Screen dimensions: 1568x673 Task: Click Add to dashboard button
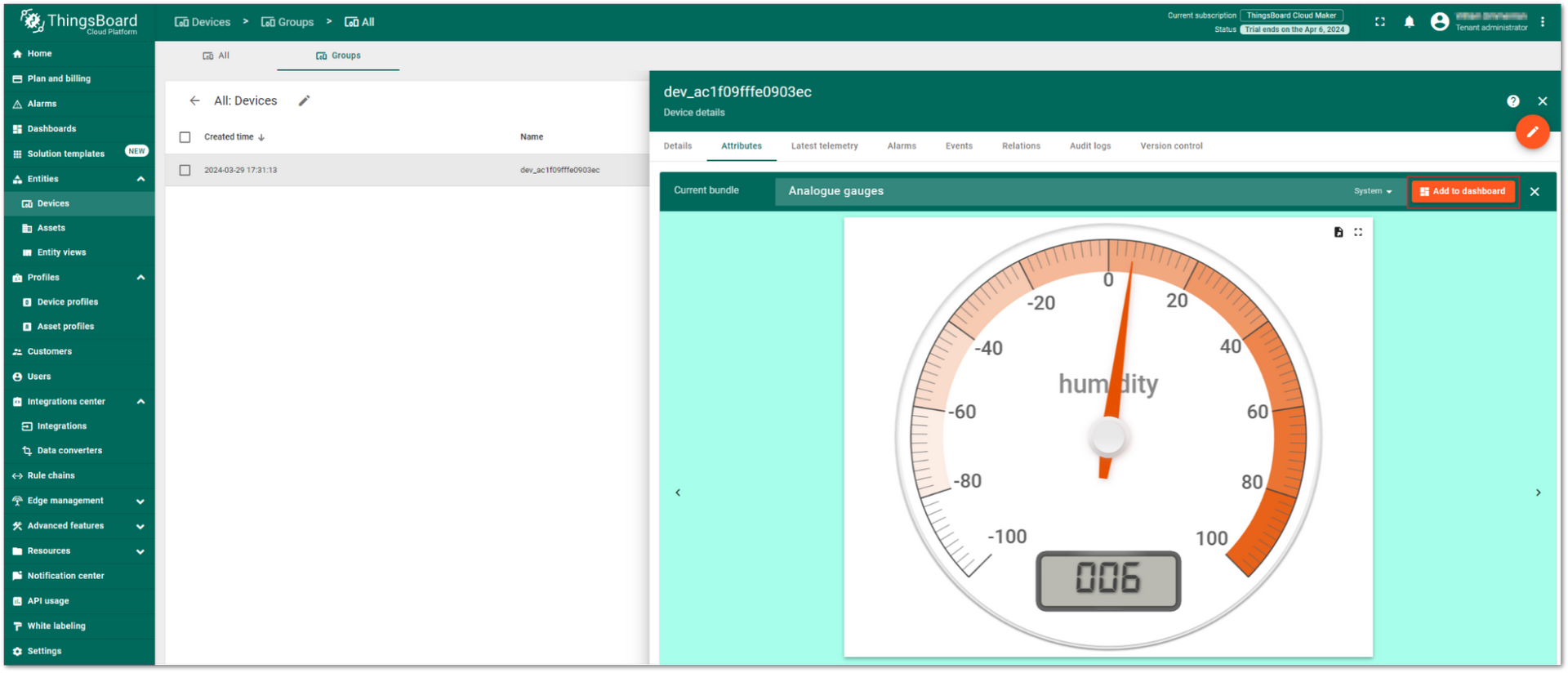pyautogui.click(x=1463, y=191)
